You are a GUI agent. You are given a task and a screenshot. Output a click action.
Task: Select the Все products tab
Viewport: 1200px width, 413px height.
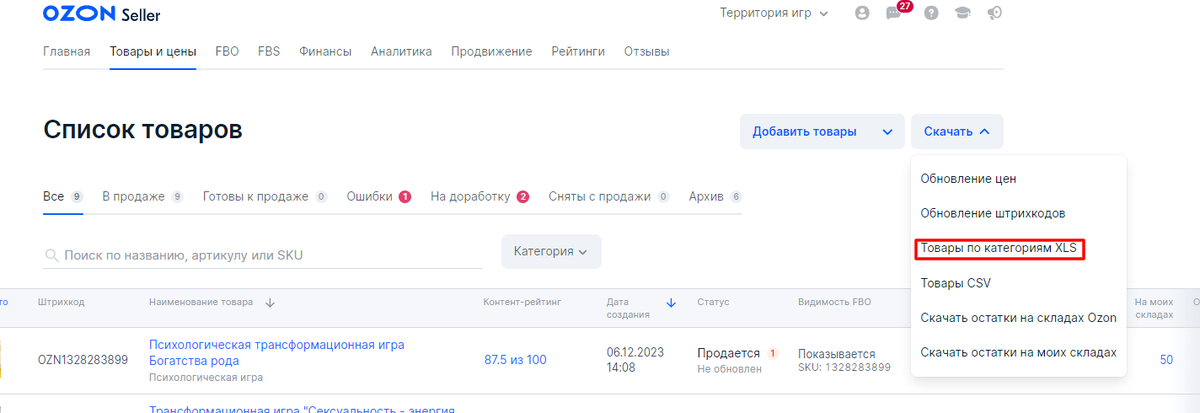click(x=63, y=196)
